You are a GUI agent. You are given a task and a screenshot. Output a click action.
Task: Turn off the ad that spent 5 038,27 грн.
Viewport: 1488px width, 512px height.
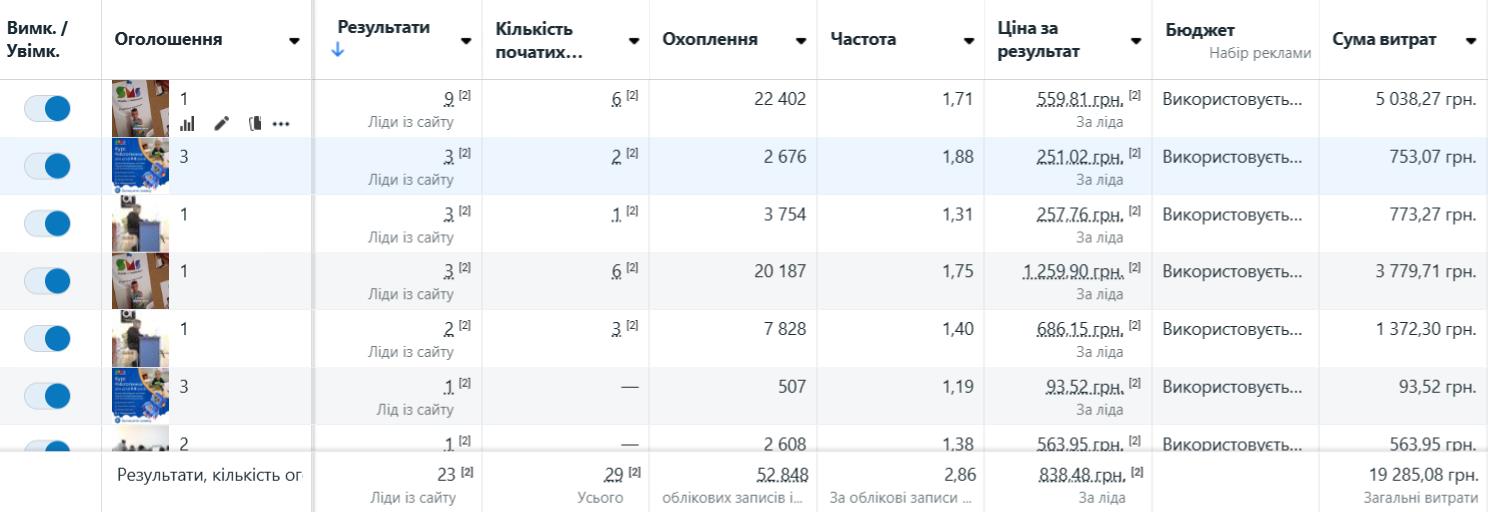click(x=47, y=108)
